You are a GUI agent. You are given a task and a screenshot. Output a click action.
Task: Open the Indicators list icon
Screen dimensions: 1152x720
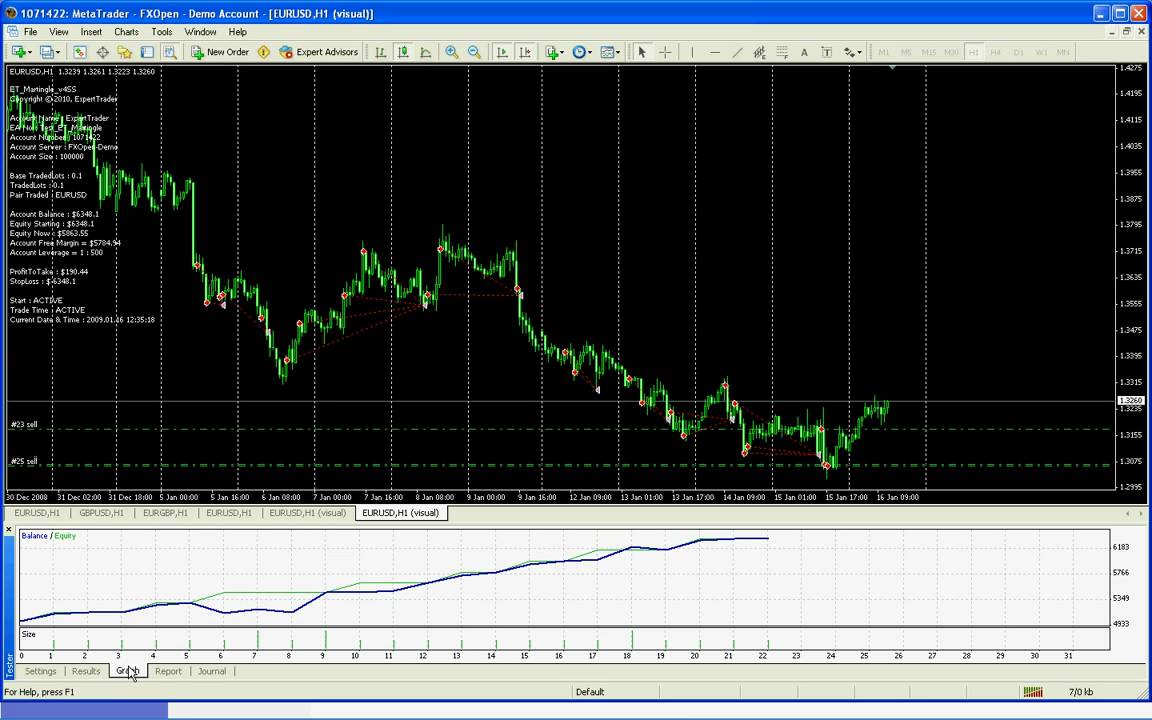coord(551,52)
